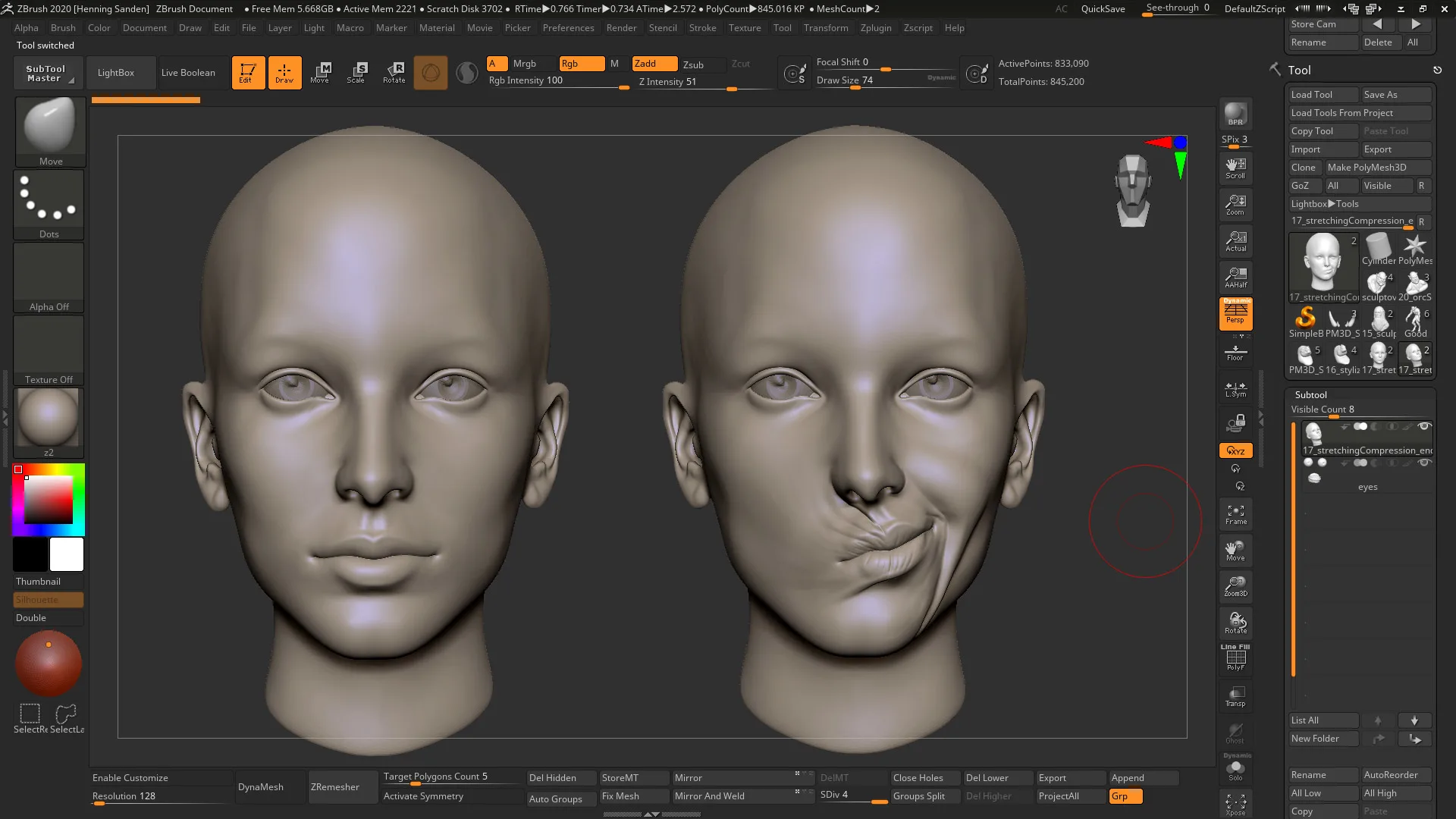Open the Zplugin menu
Viewport: 1456px width, 819px height.
click(876, 28)
